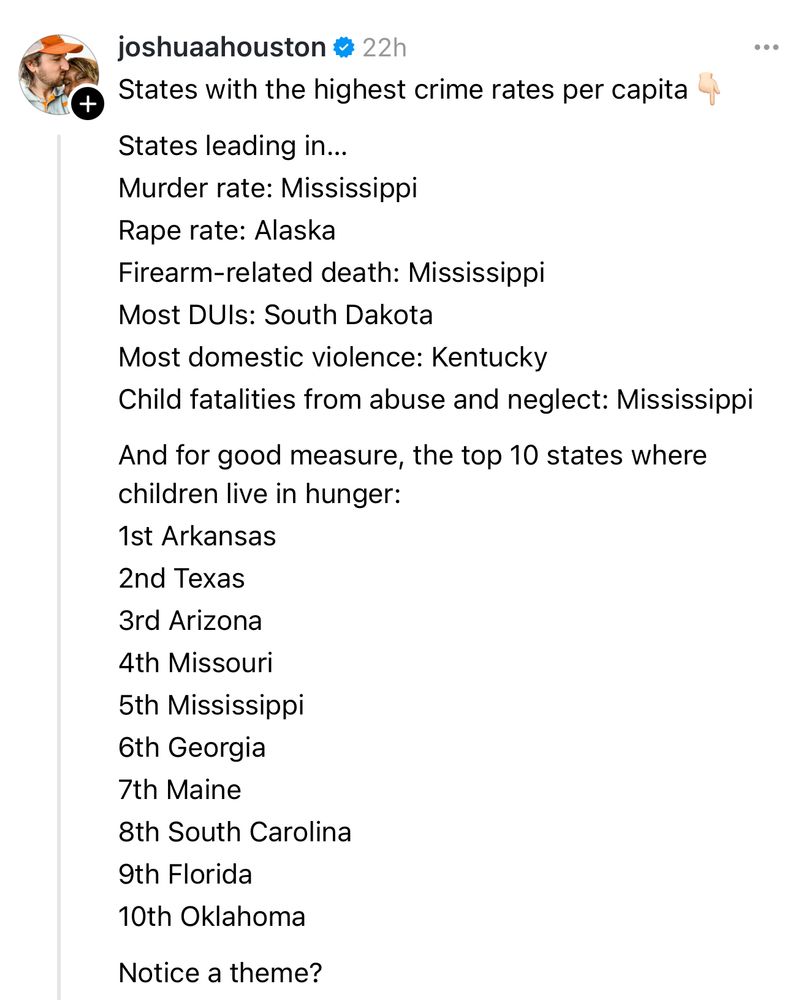Click the "Rape rate: Alaska" line
The height and width of the screenshot is (1000, 809).
pyautogui.click(x=227, y=231)
